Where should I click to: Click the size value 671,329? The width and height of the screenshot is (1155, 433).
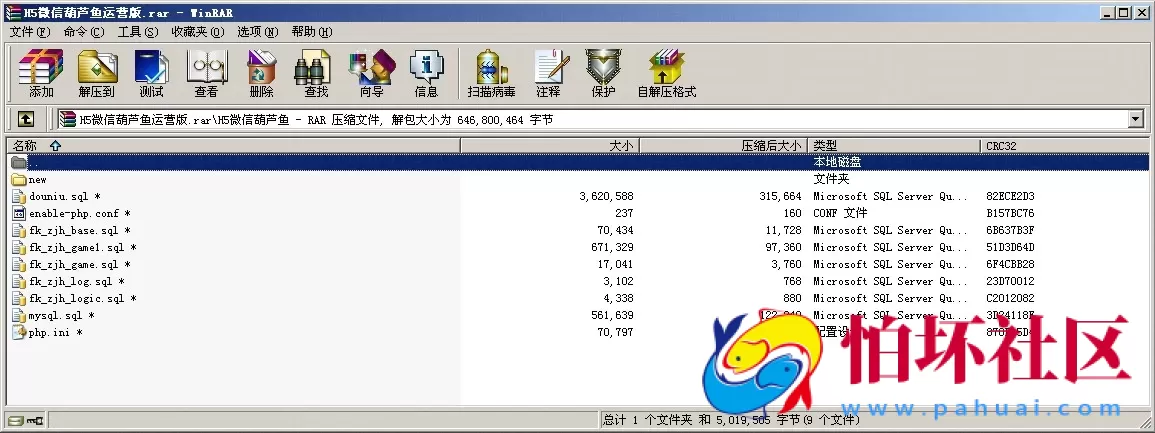[x=612, y=247]
